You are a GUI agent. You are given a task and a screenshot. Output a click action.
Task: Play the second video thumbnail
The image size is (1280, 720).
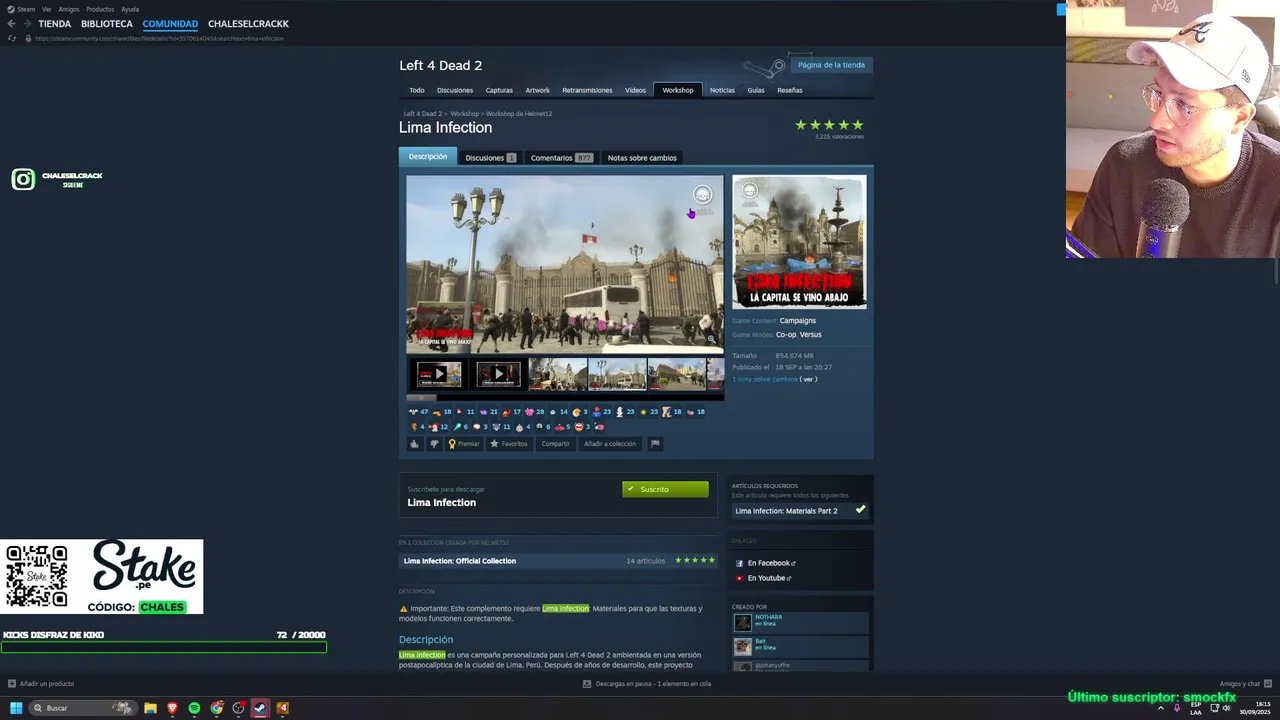coord(499,374)
